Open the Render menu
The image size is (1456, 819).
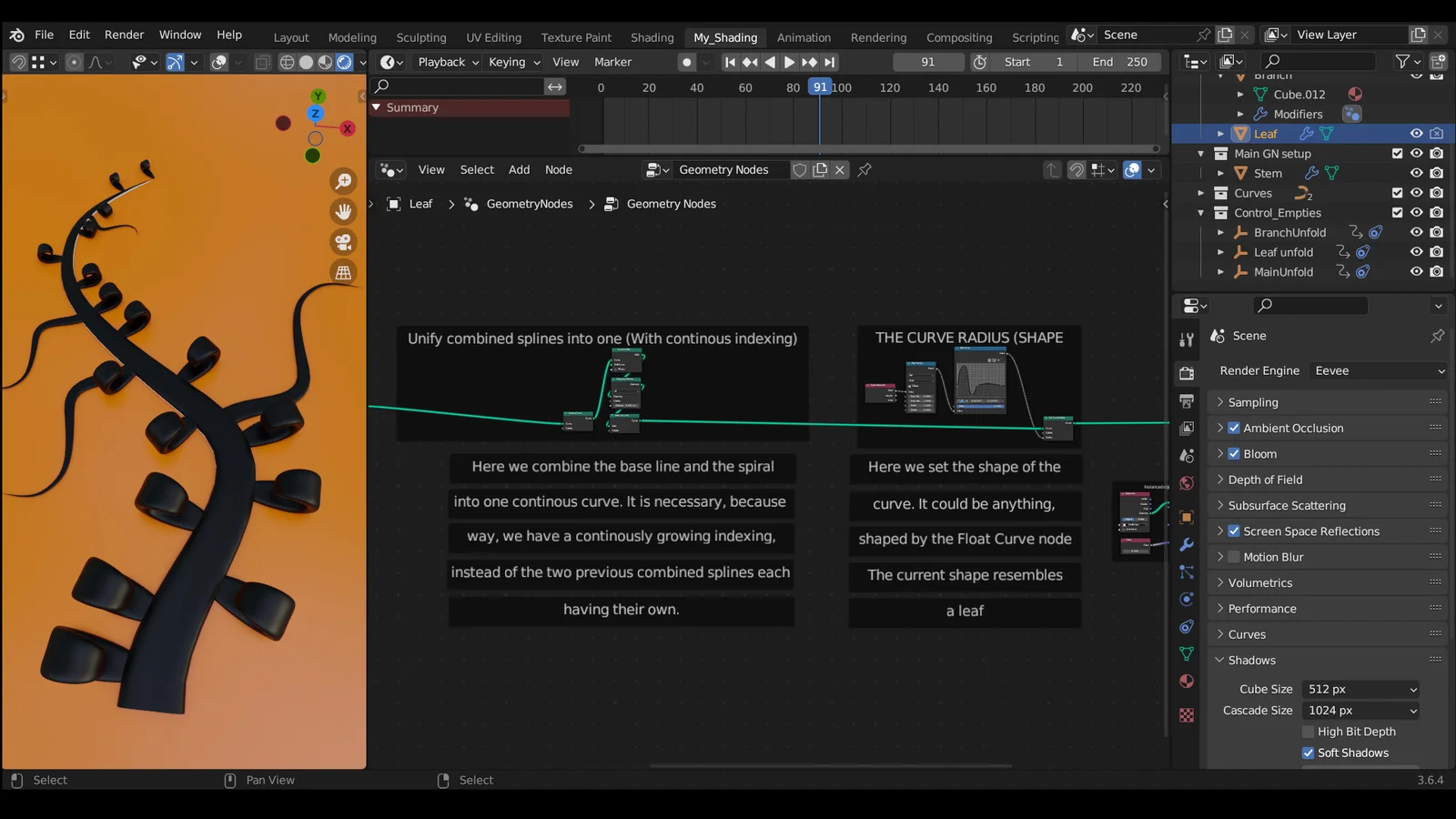[124, 35]
